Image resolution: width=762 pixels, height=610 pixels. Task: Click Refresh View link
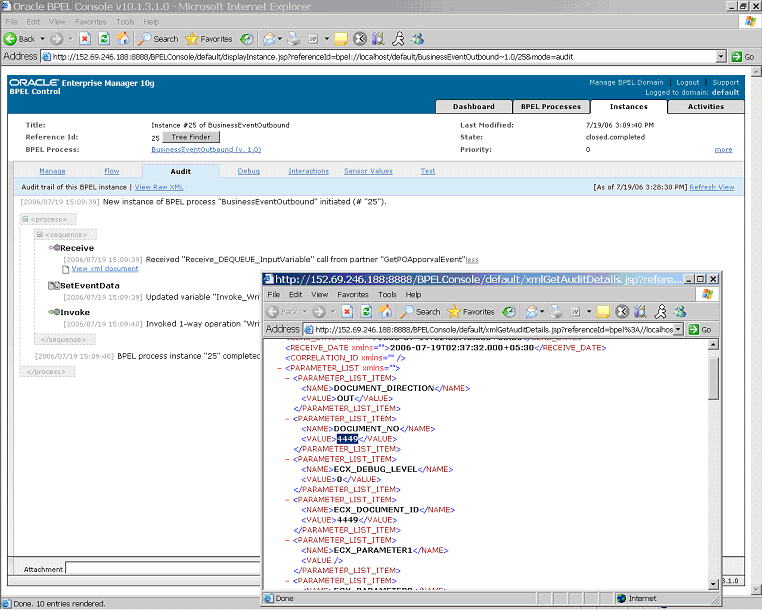pos(712,187)
